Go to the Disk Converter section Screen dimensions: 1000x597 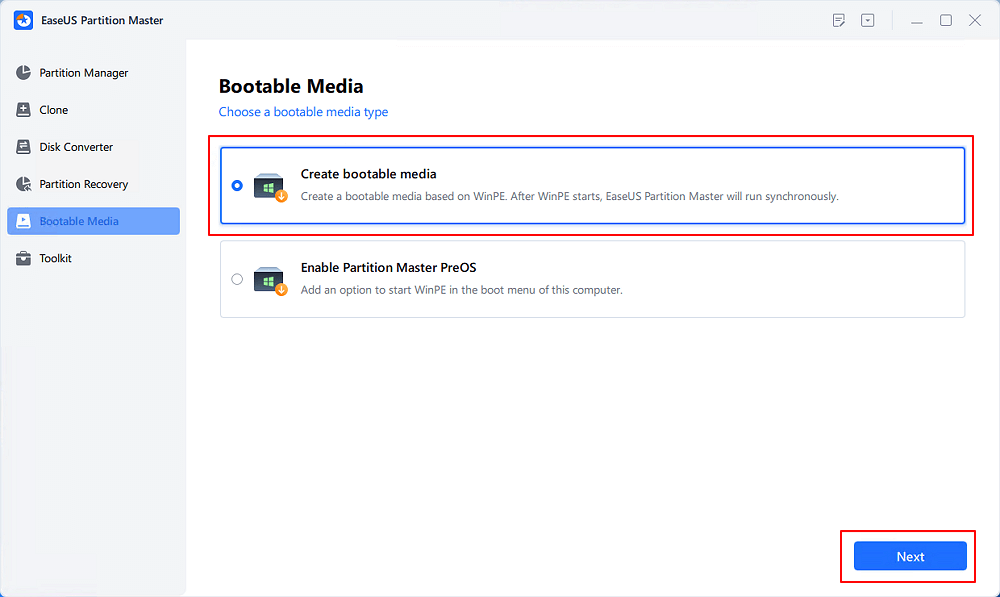[x=76, y=147]
